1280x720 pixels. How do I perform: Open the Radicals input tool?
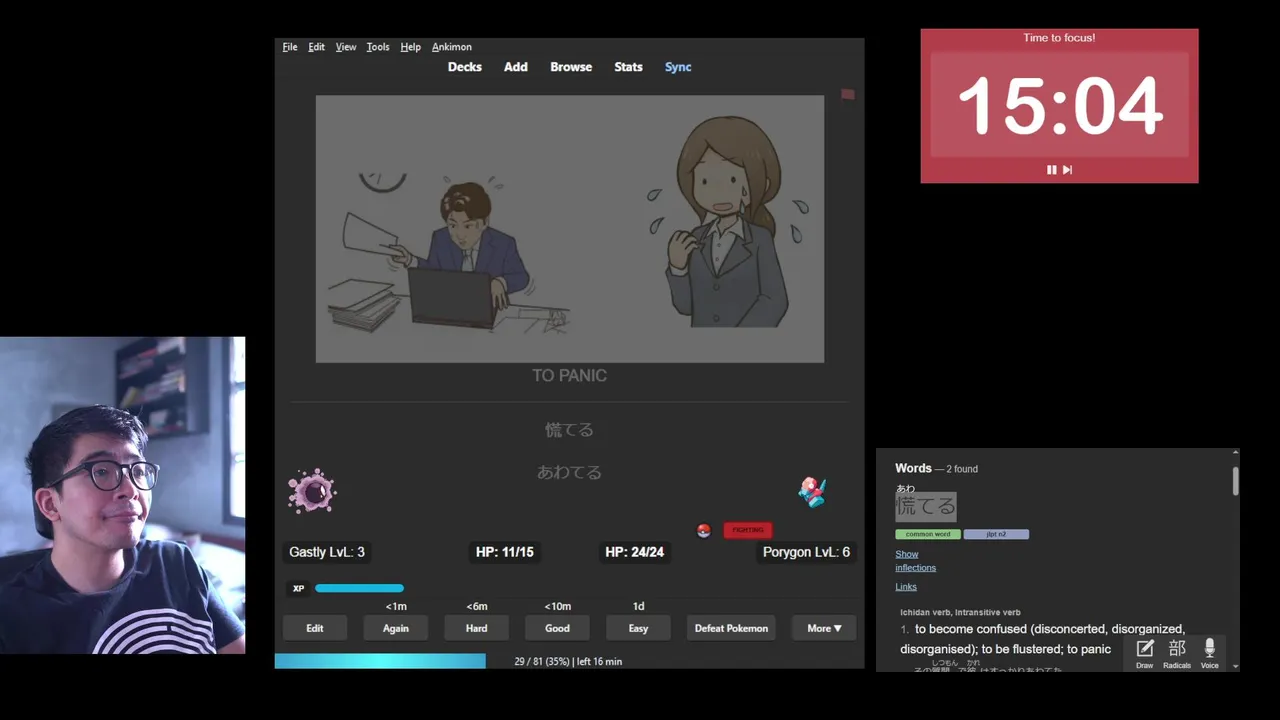click(1177, 654)
